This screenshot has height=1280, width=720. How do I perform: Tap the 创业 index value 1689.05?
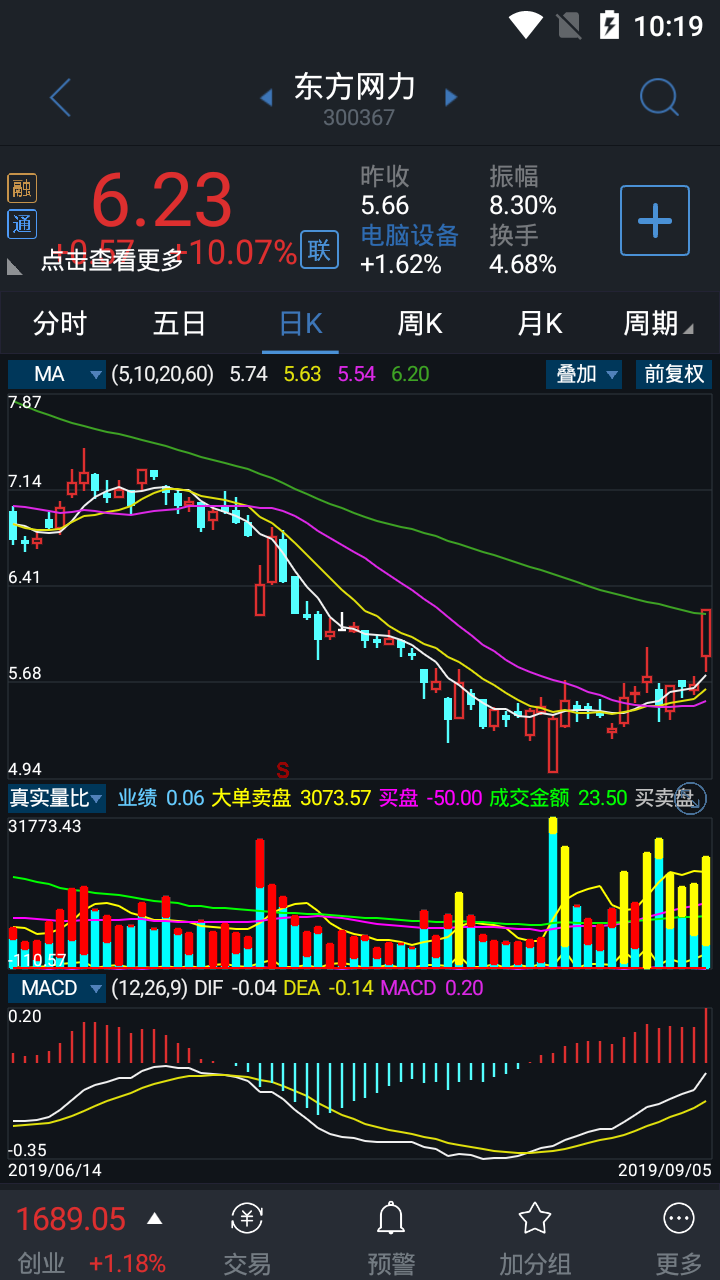pos(71,1219)
